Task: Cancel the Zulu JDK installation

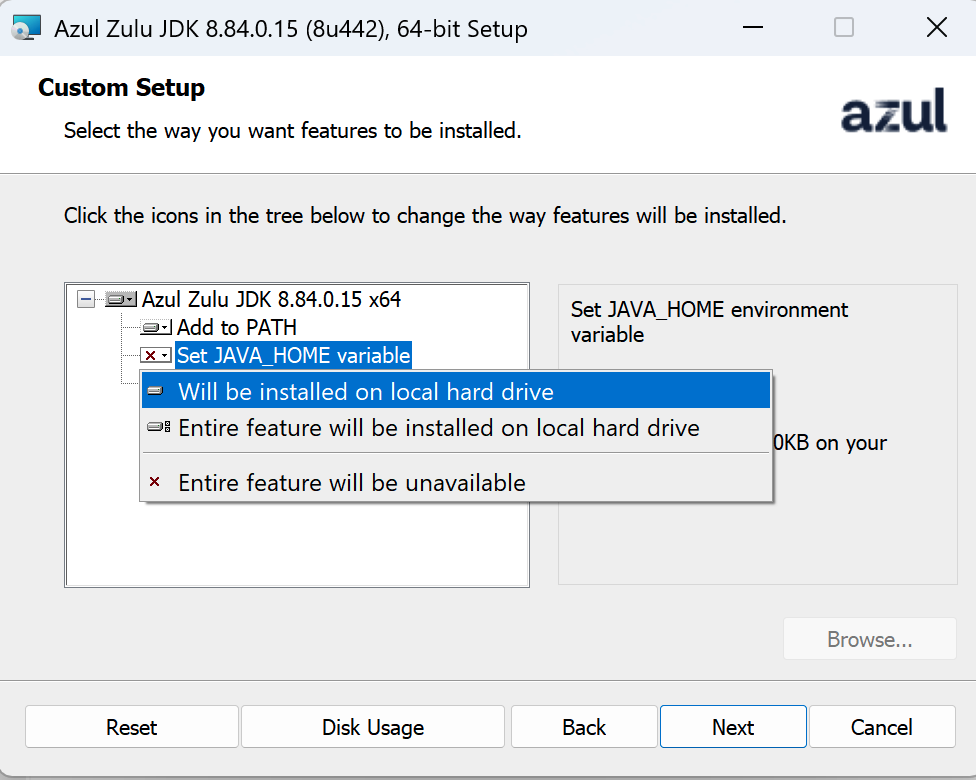Action: click(x=882, y=727)
